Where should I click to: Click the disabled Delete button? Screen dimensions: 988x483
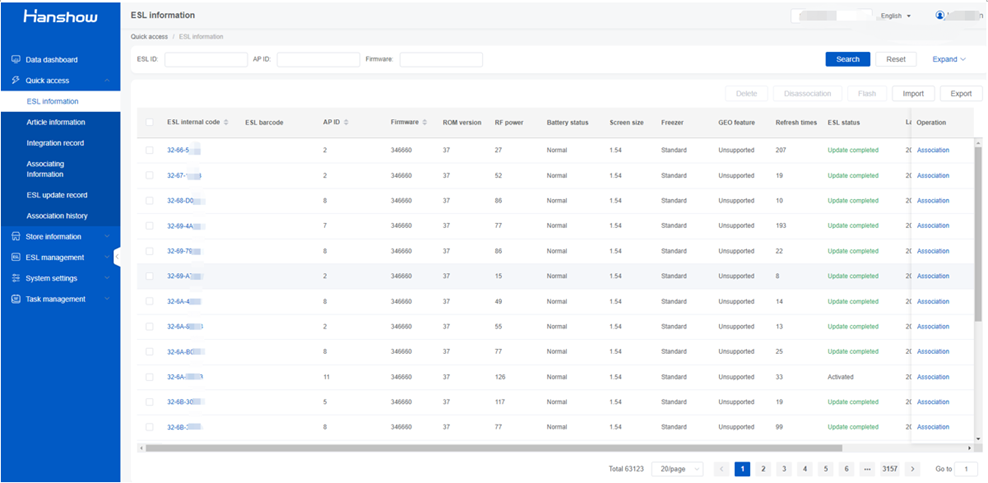pos(746,93)
